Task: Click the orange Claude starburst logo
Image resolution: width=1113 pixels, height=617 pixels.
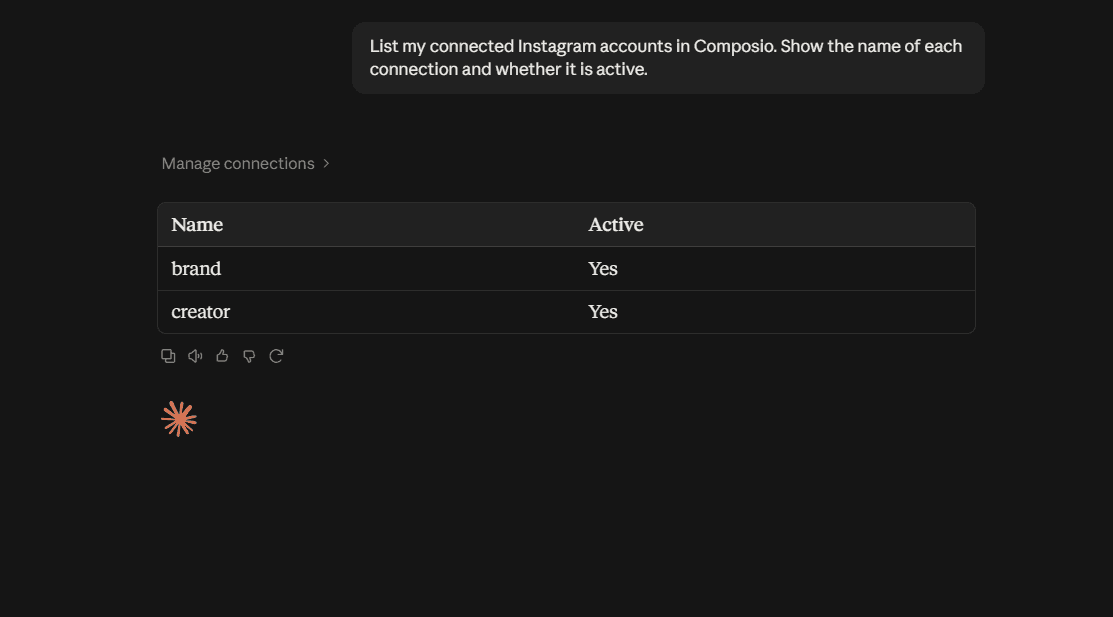Action: click(179, 419)
